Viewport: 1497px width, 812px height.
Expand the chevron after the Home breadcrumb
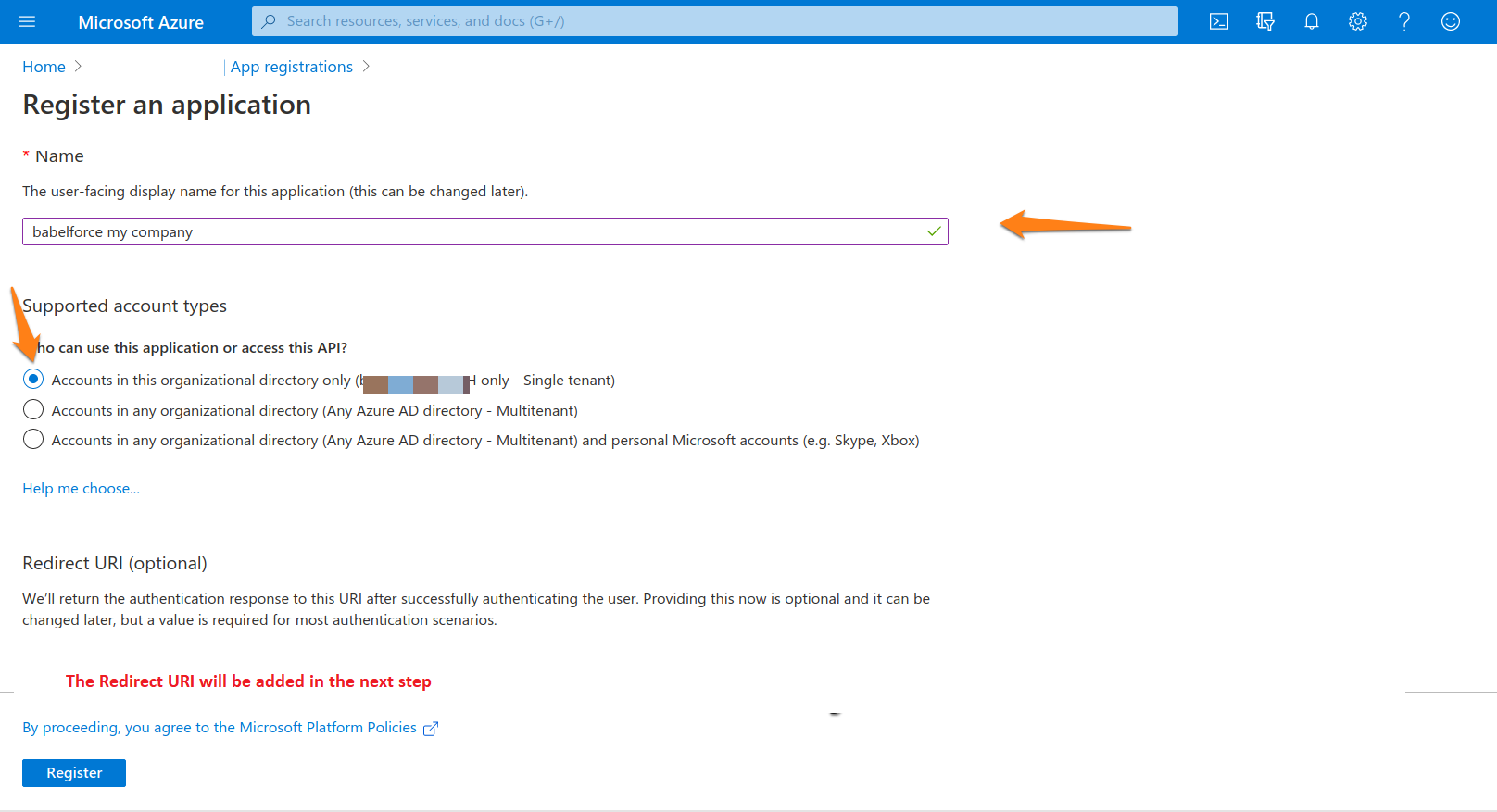78,67
